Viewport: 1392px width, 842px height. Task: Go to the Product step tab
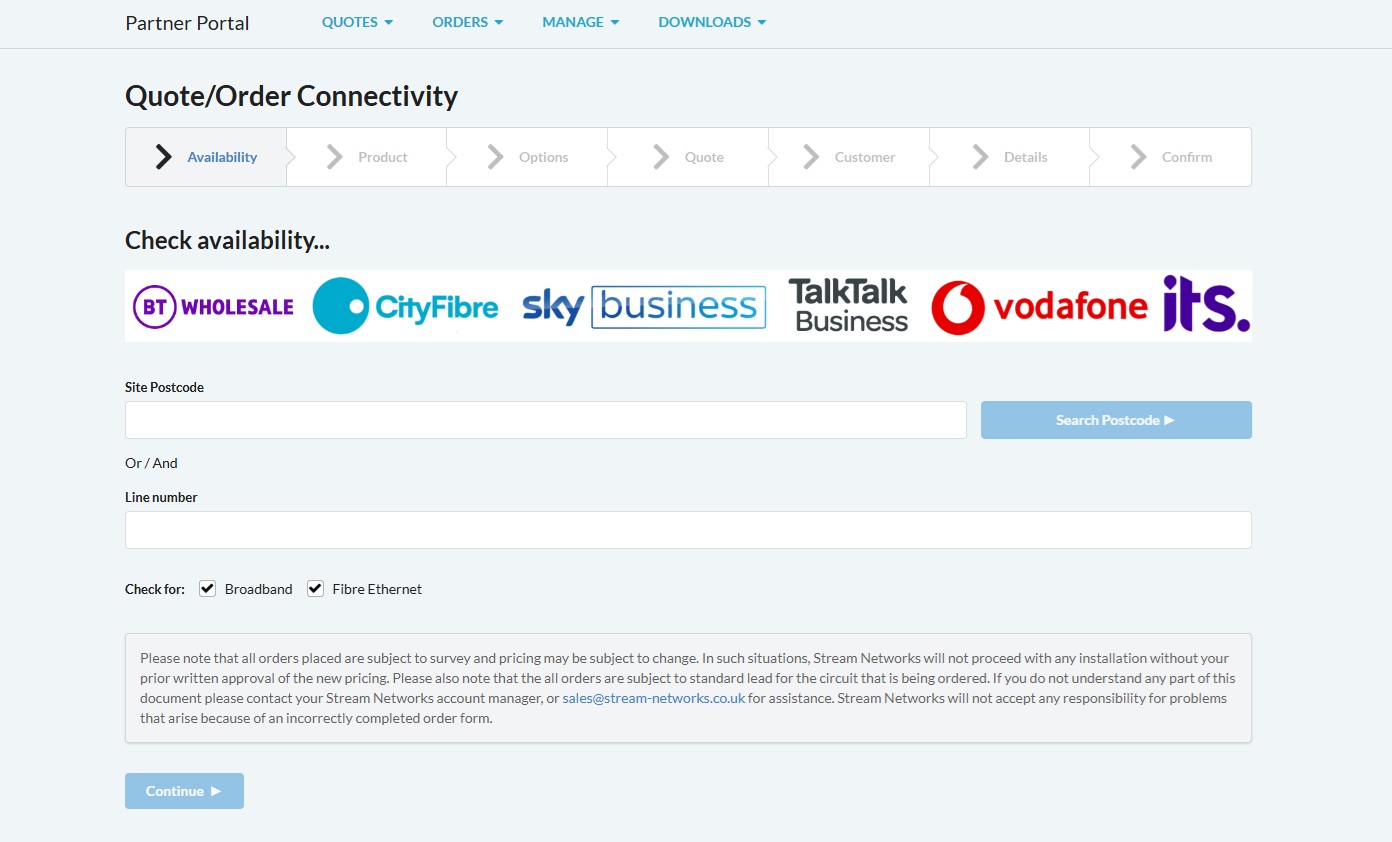(367, 157)
